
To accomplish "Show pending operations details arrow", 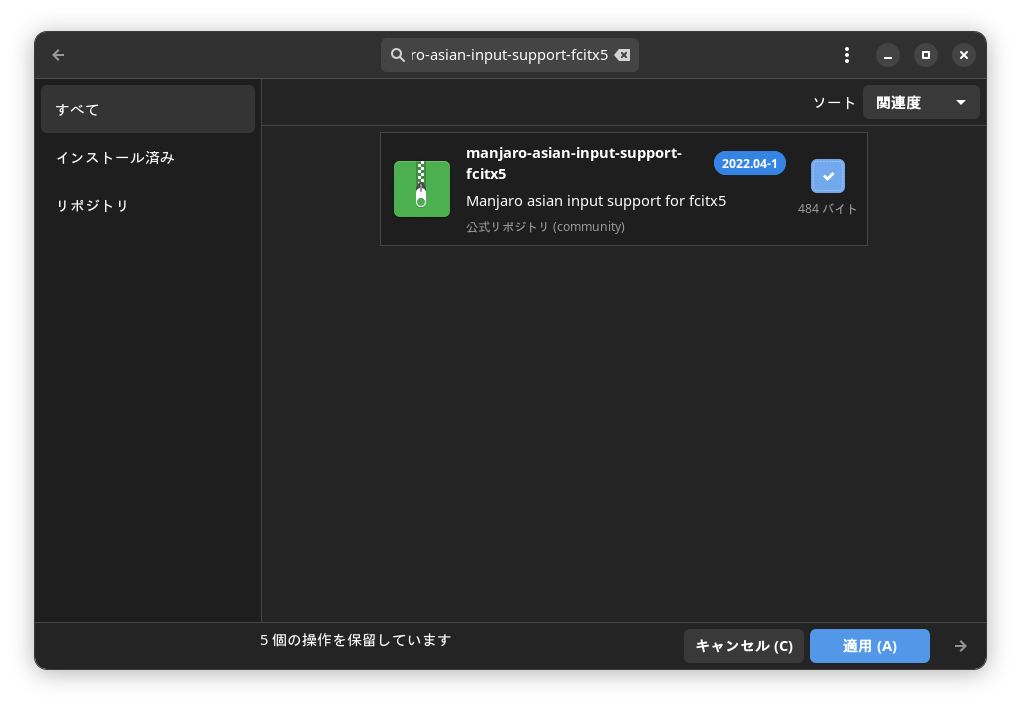I will click(x=960, y=646).
